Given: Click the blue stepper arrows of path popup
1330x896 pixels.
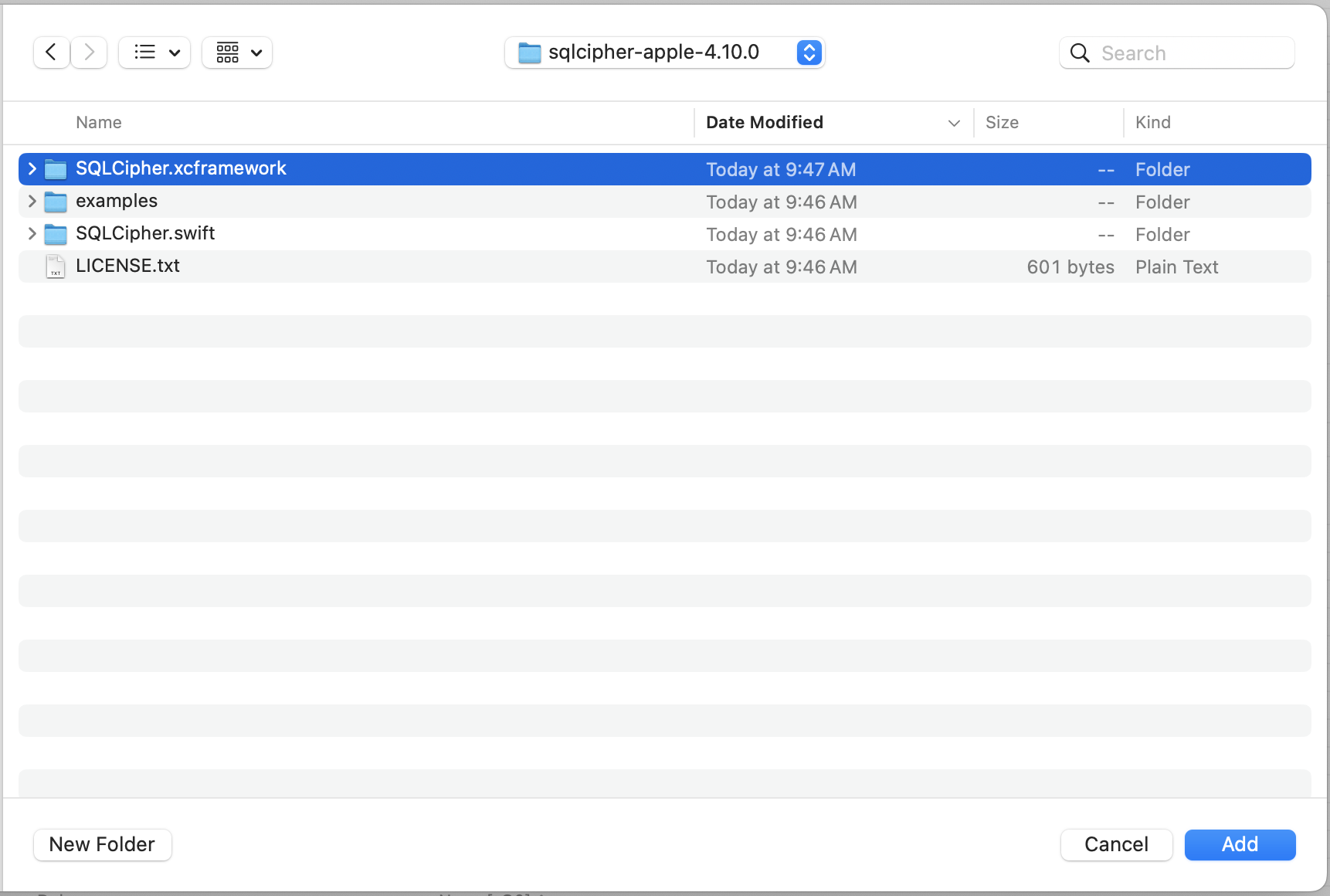Looking at the screenshot, I should click(x=809, y=53).
